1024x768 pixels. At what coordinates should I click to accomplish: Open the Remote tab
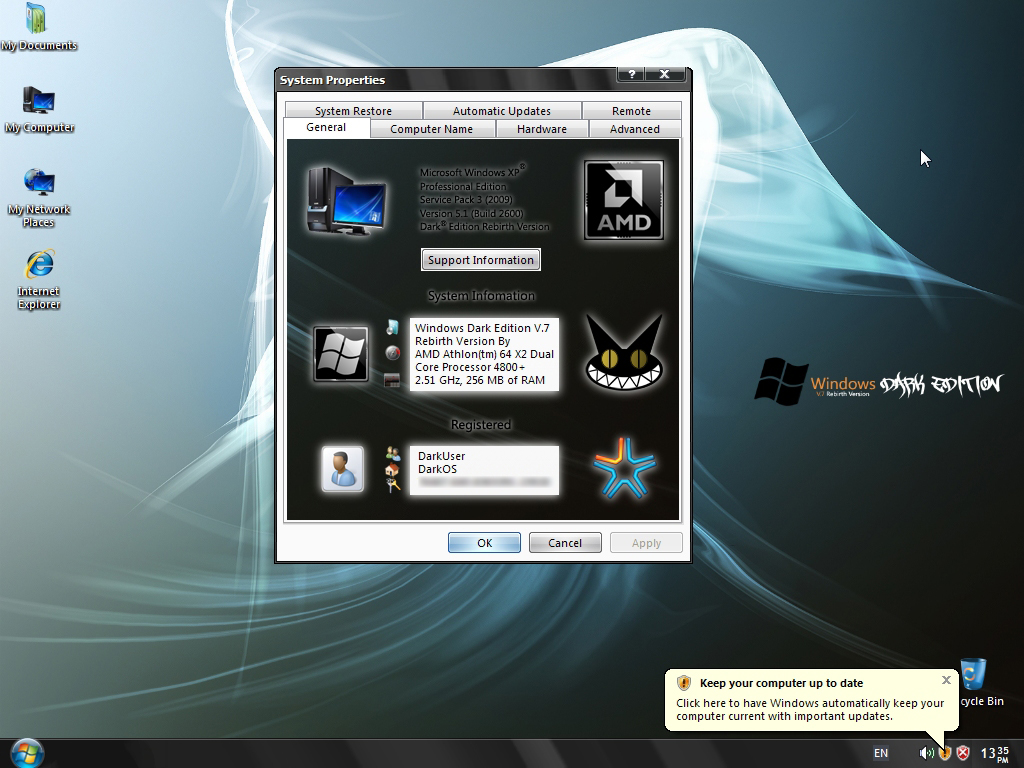(631, 110)
